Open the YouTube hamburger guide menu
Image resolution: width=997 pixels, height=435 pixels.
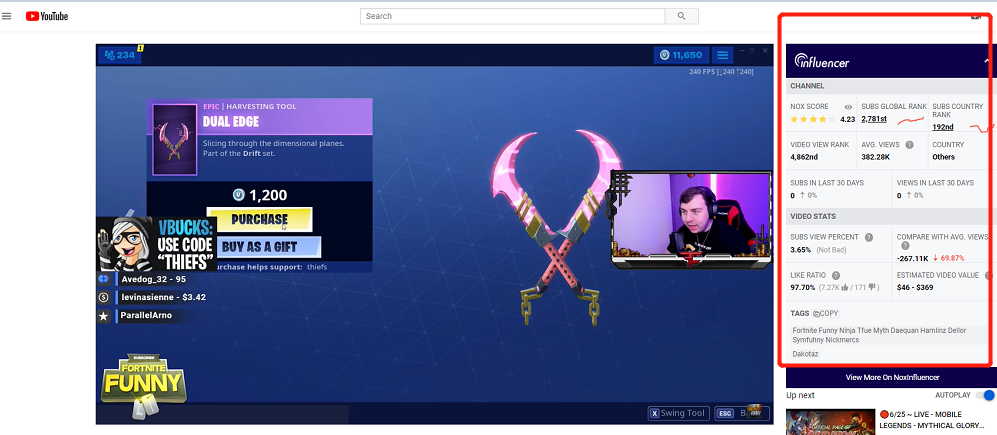coord(6,16)
